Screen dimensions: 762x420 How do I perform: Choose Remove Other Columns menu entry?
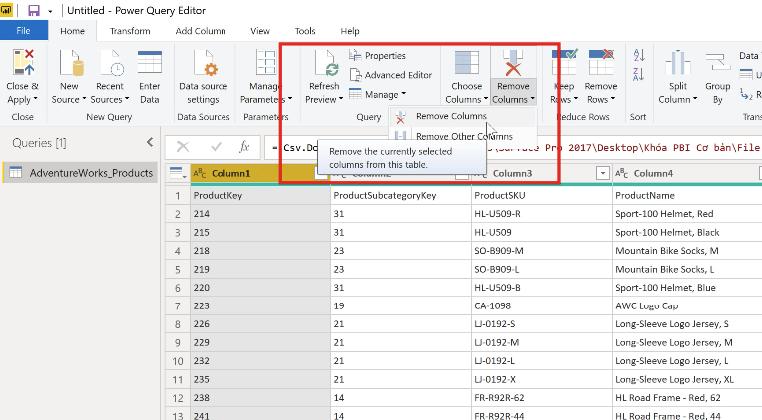coord(463,135)
